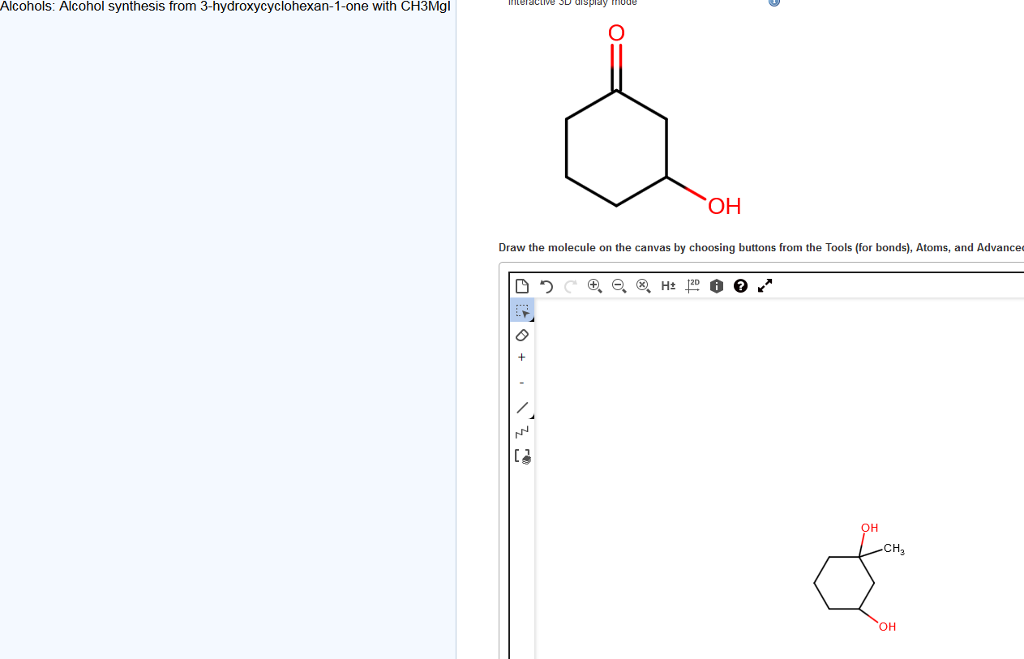Image resolution: width=1024 pixels, height=659 pixels.
Task: Select the eraser tool
Action: 521,335
